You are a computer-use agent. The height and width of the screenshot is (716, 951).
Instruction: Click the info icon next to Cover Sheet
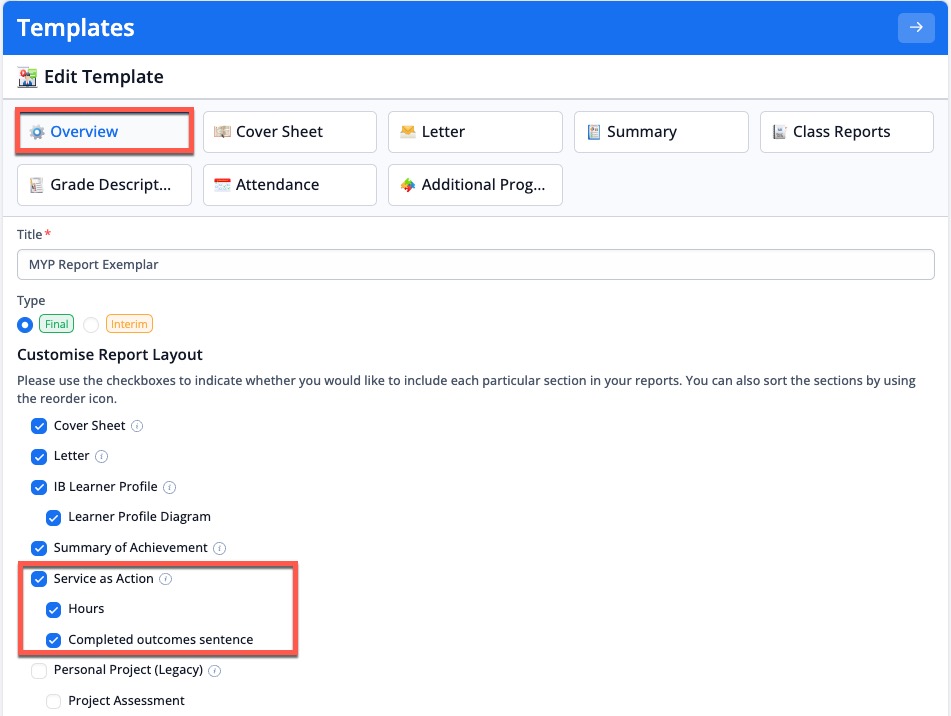pyautogui.click(x=137, y=426)
